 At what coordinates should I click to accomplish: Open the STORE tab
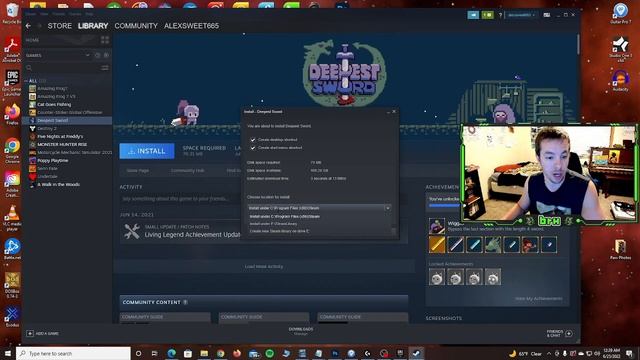tap(60, 26)
